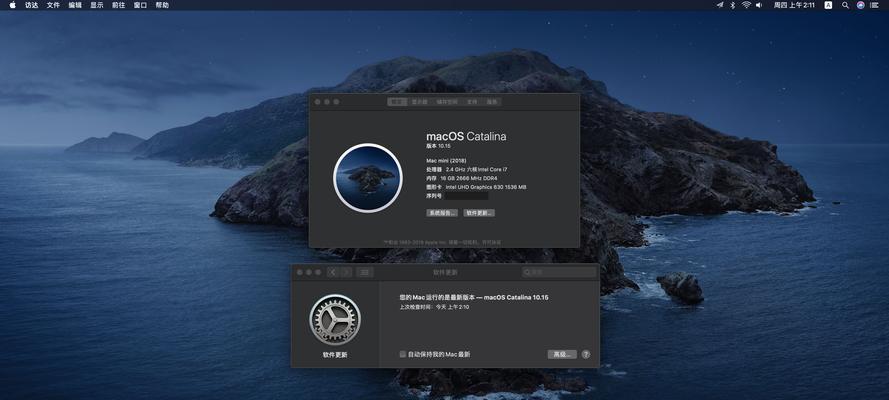Click the Software Update gear icon
Viewport: 889px width, 400px height.
click(x=335, y=319)
